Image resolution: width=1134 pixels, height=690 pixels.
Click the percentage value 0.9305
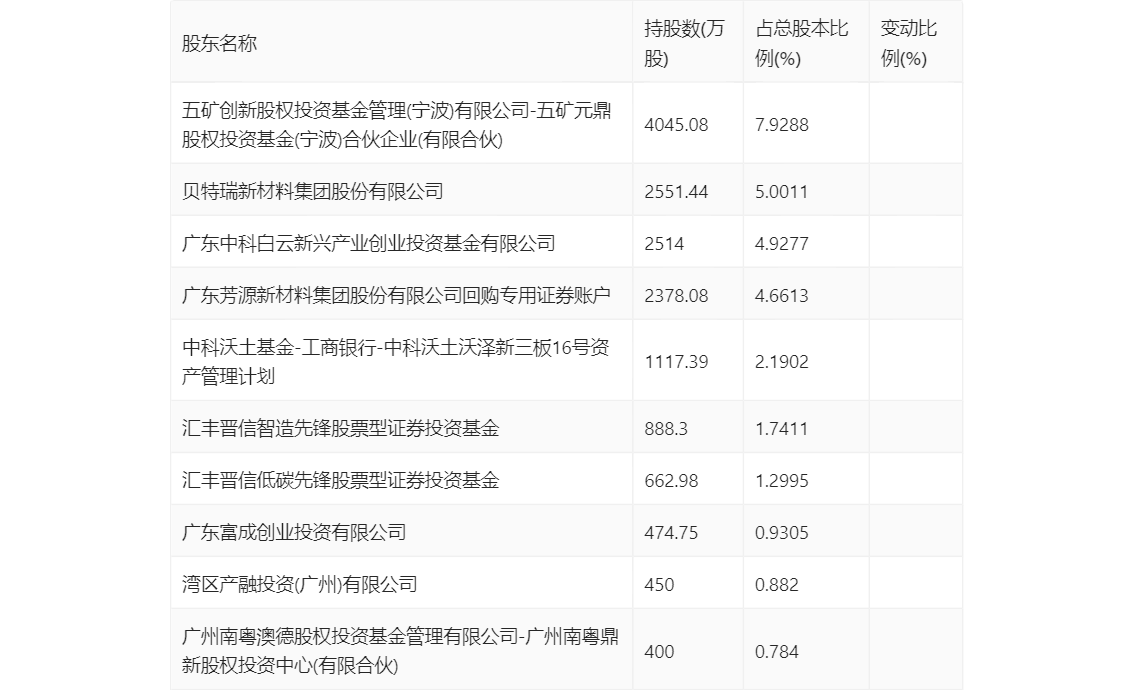782,532
